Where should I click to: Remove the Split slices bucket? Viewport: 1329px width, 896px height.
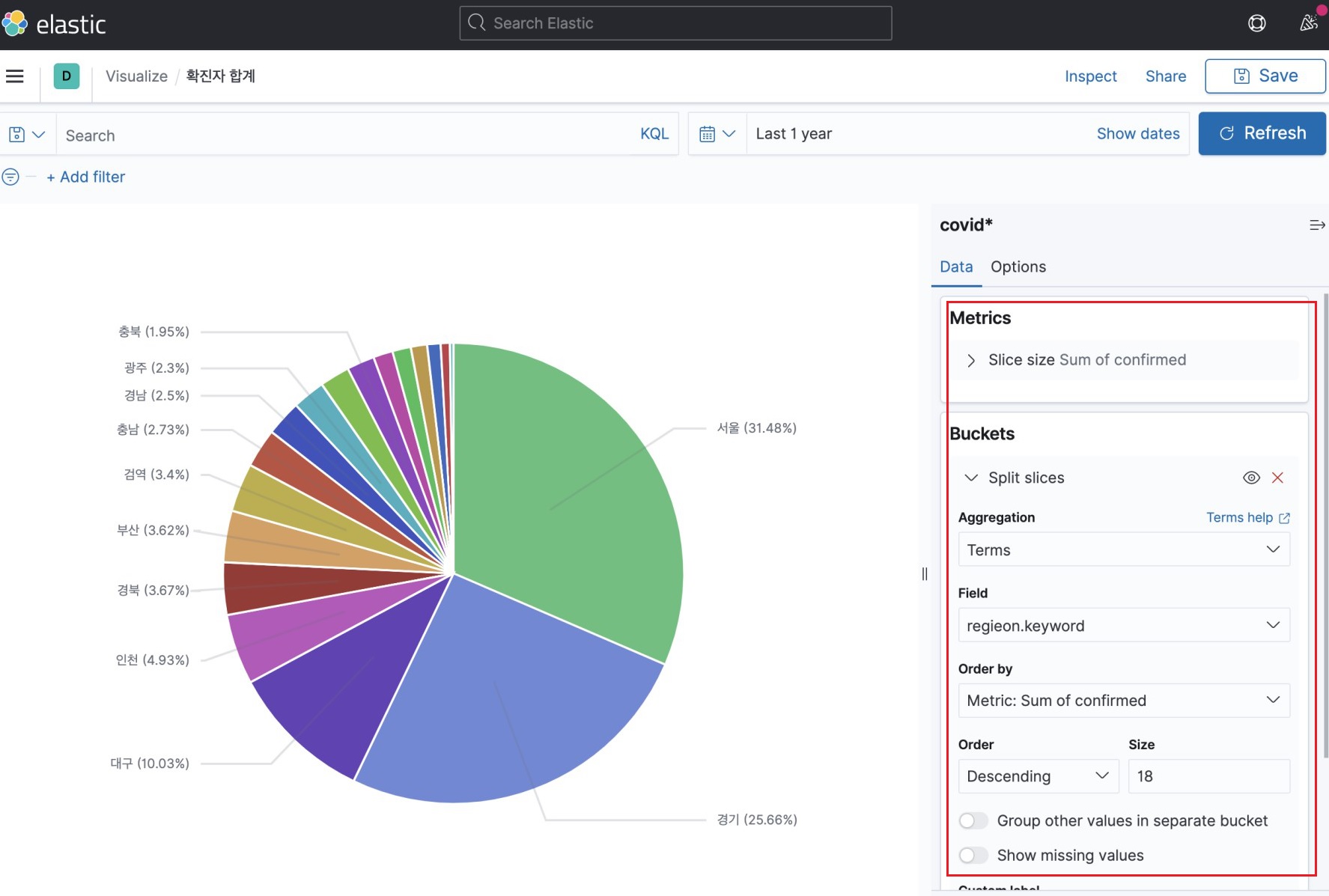(x=1277, y=478)
